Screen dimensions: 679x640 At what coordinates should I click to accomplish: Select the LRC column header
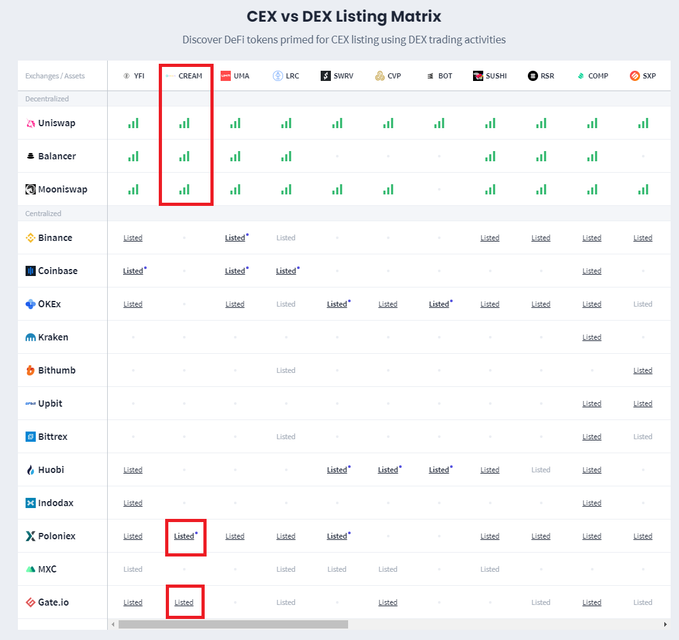point(286,76)
